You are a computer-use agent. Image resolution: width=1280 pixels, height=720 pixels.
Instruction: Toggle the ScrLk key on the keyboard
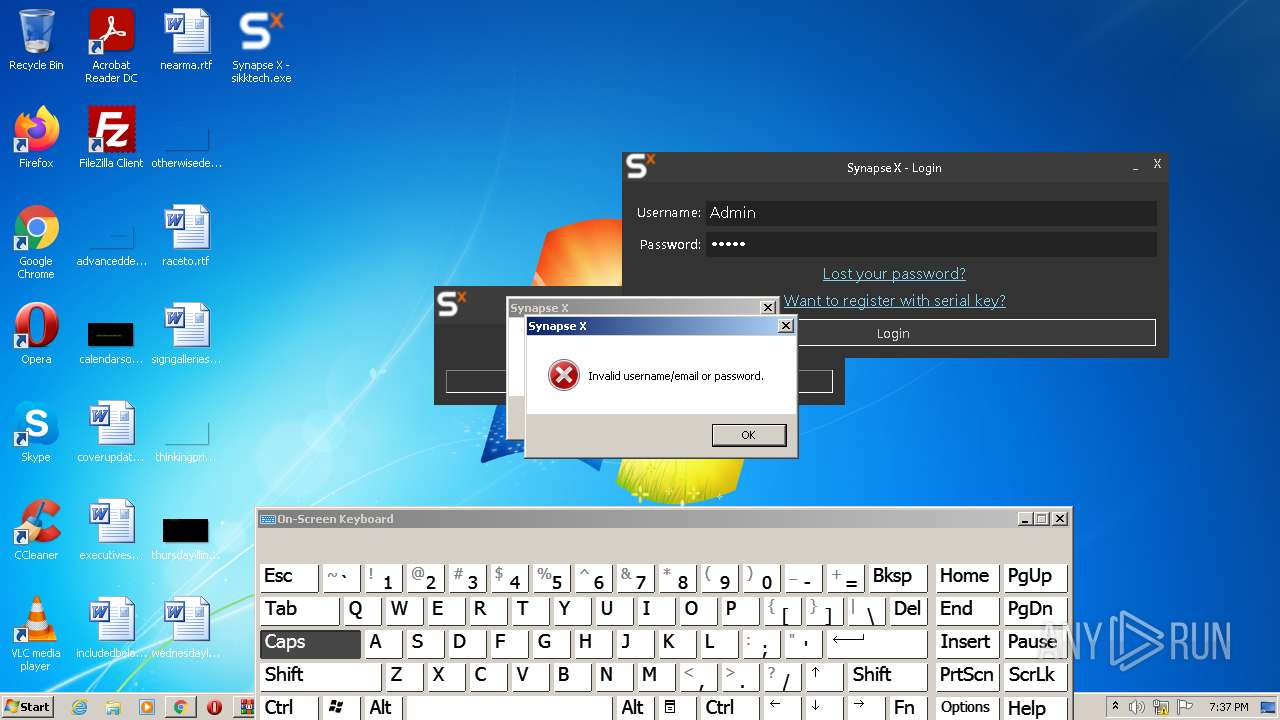pos(1036,676)
